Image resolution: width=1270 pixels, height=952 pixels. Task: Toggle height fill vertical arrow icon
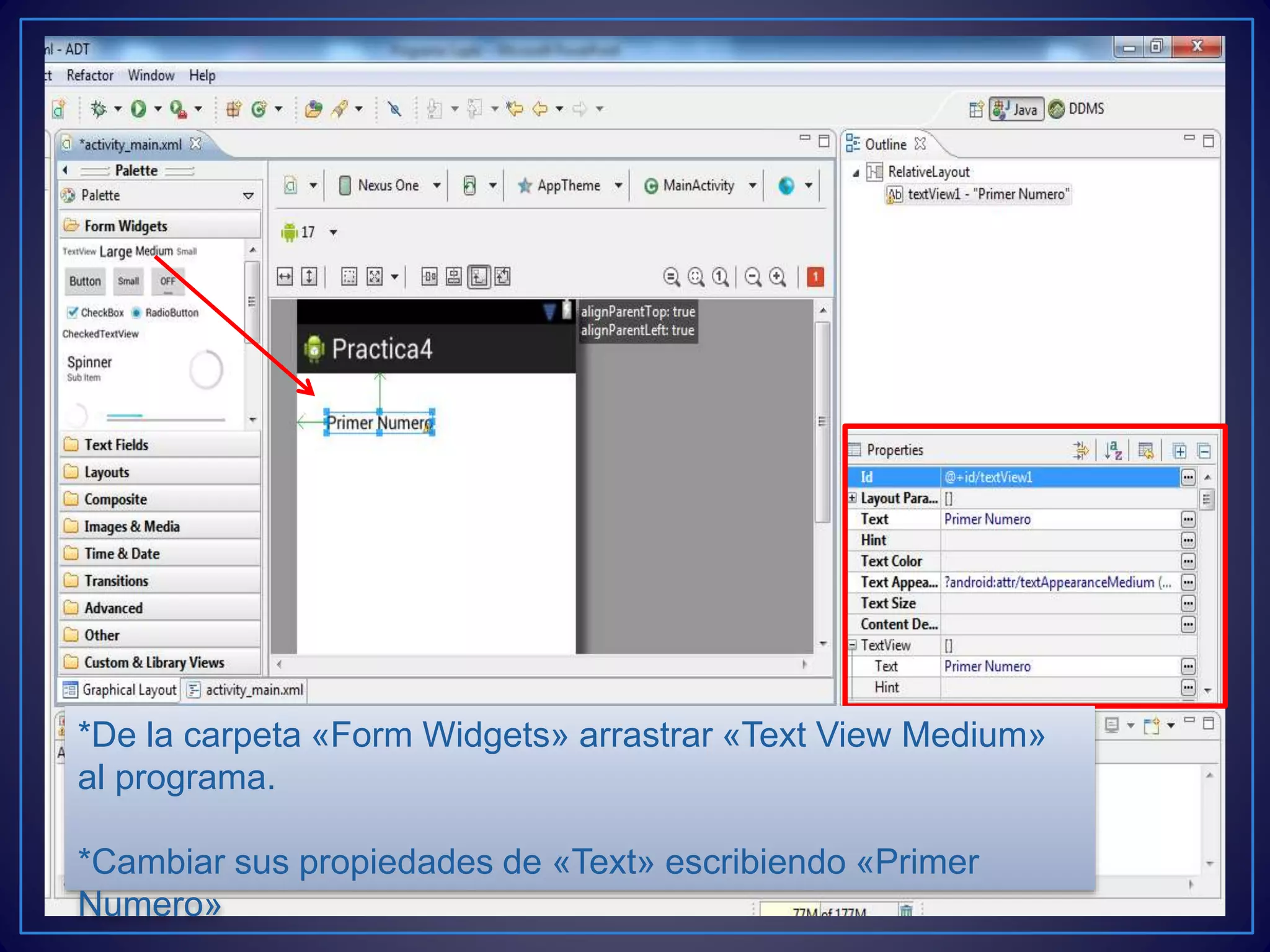[309, 276]
